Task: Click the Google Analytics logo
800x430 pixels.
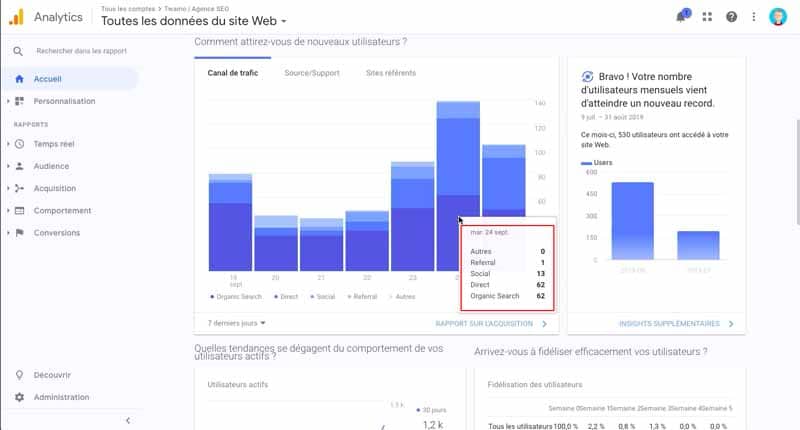Action: (x=16, y=17)
